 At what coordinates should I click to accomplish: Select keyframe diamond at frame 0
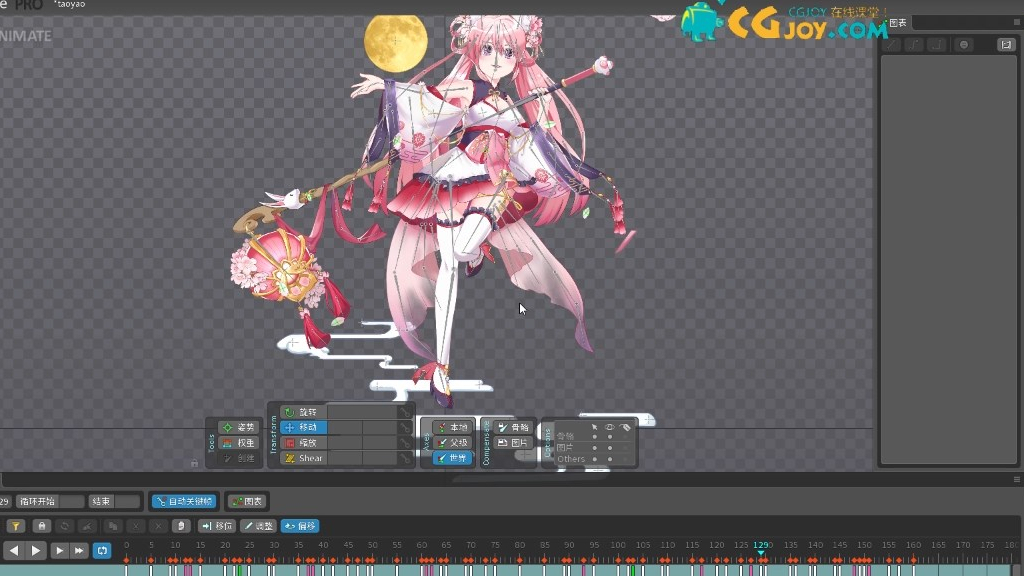coord(126,560)
